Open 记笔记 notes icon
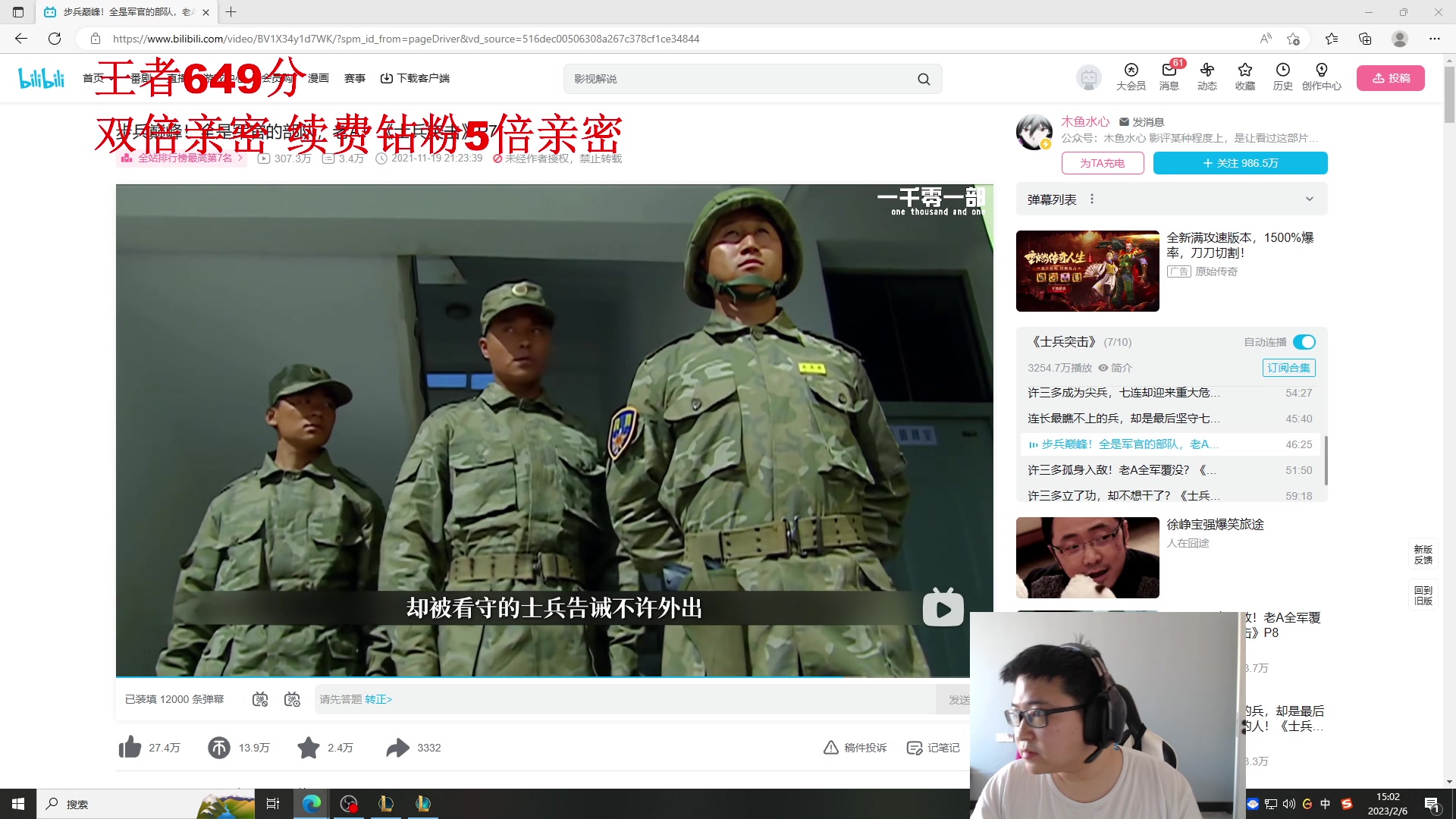This screenshot has width=1456, height=819. click(915, 748)
